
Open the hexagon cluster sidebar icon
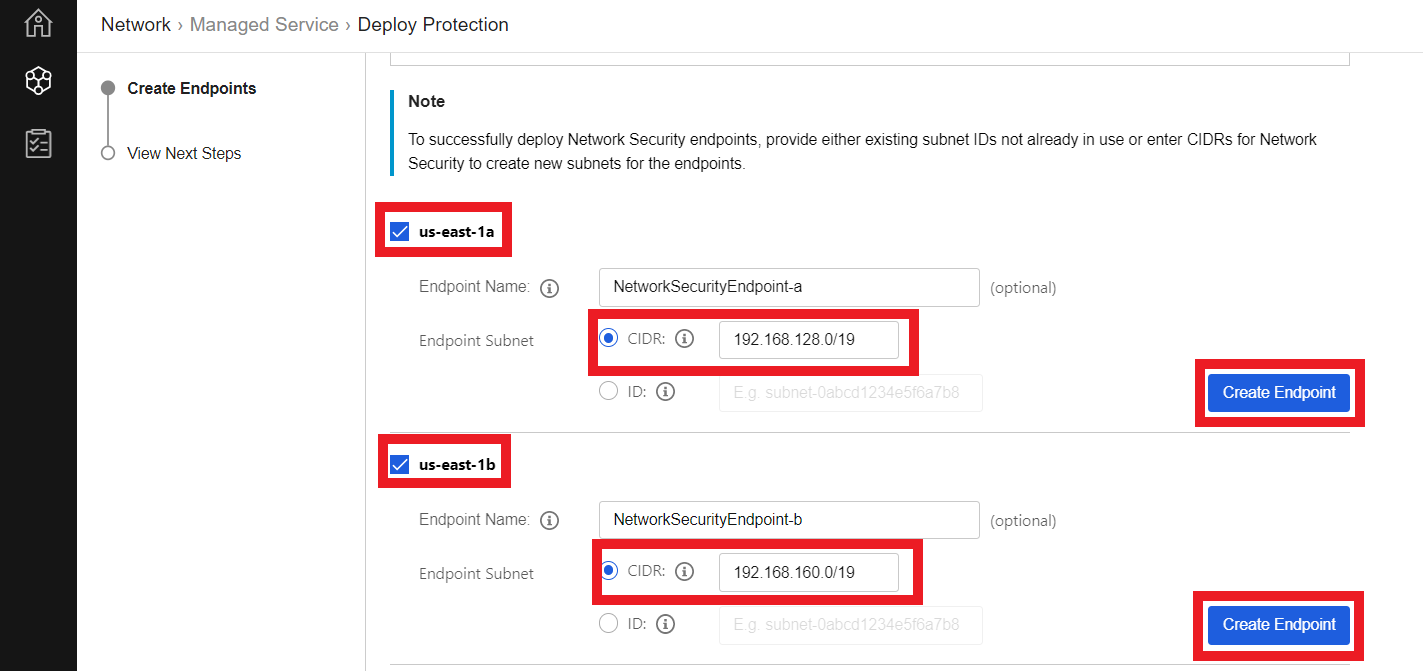click(x=38, y=82)
